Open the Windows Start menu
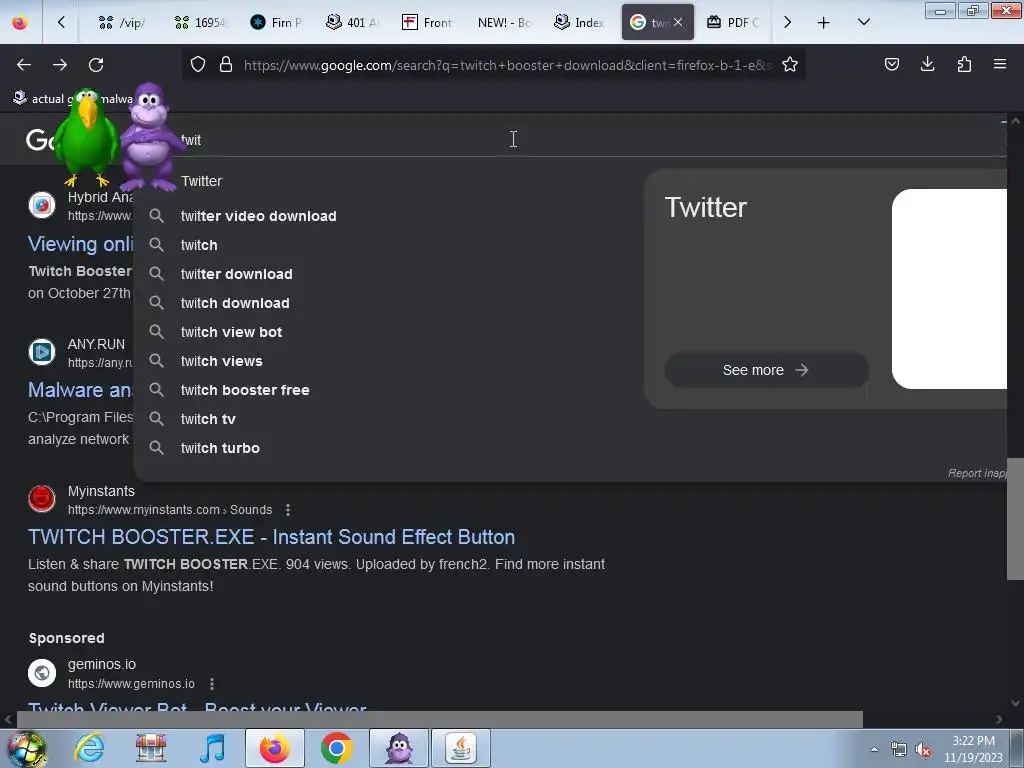Screen dimensions: 1024x768 point(27,748)
